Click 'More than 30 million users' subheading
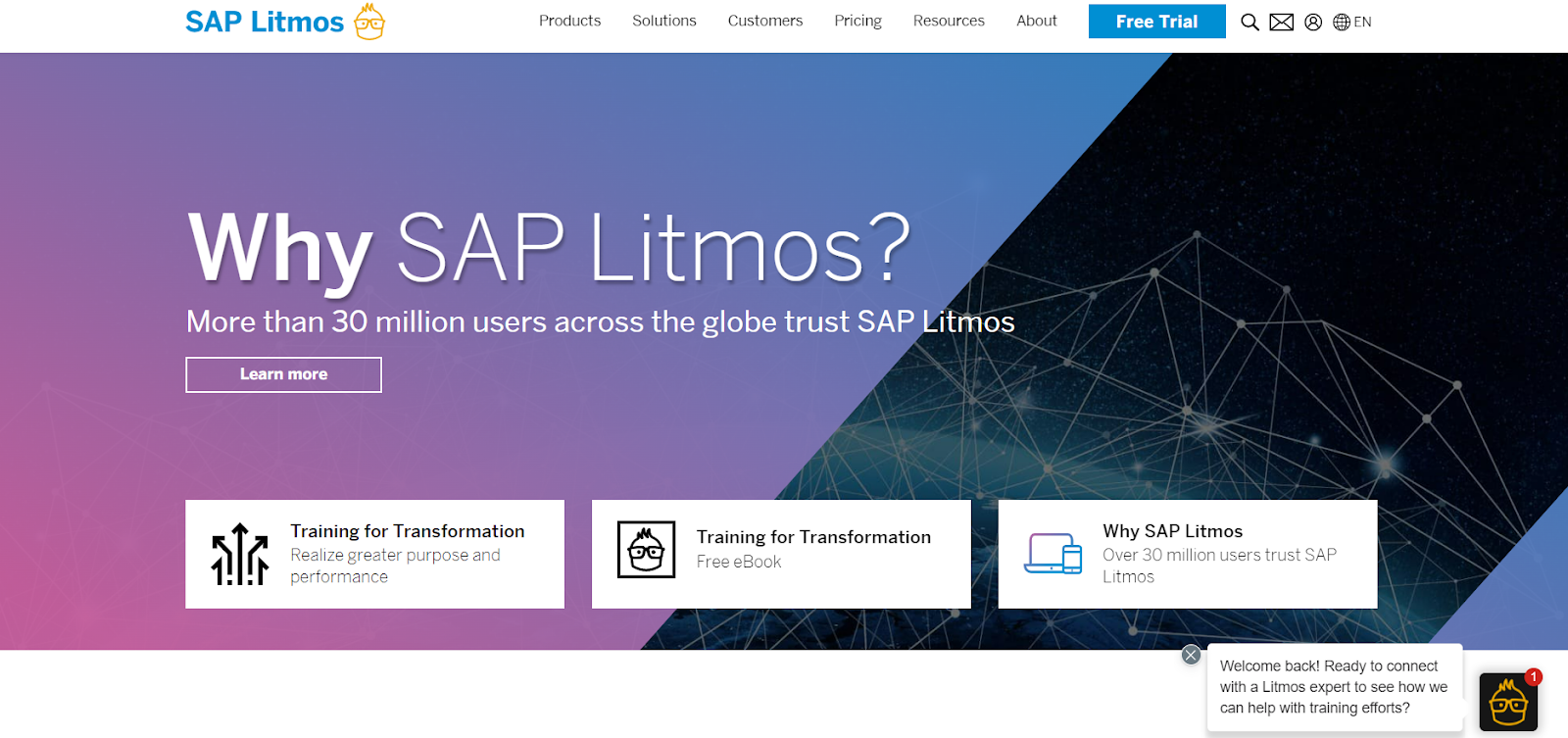 click(600, 321)
